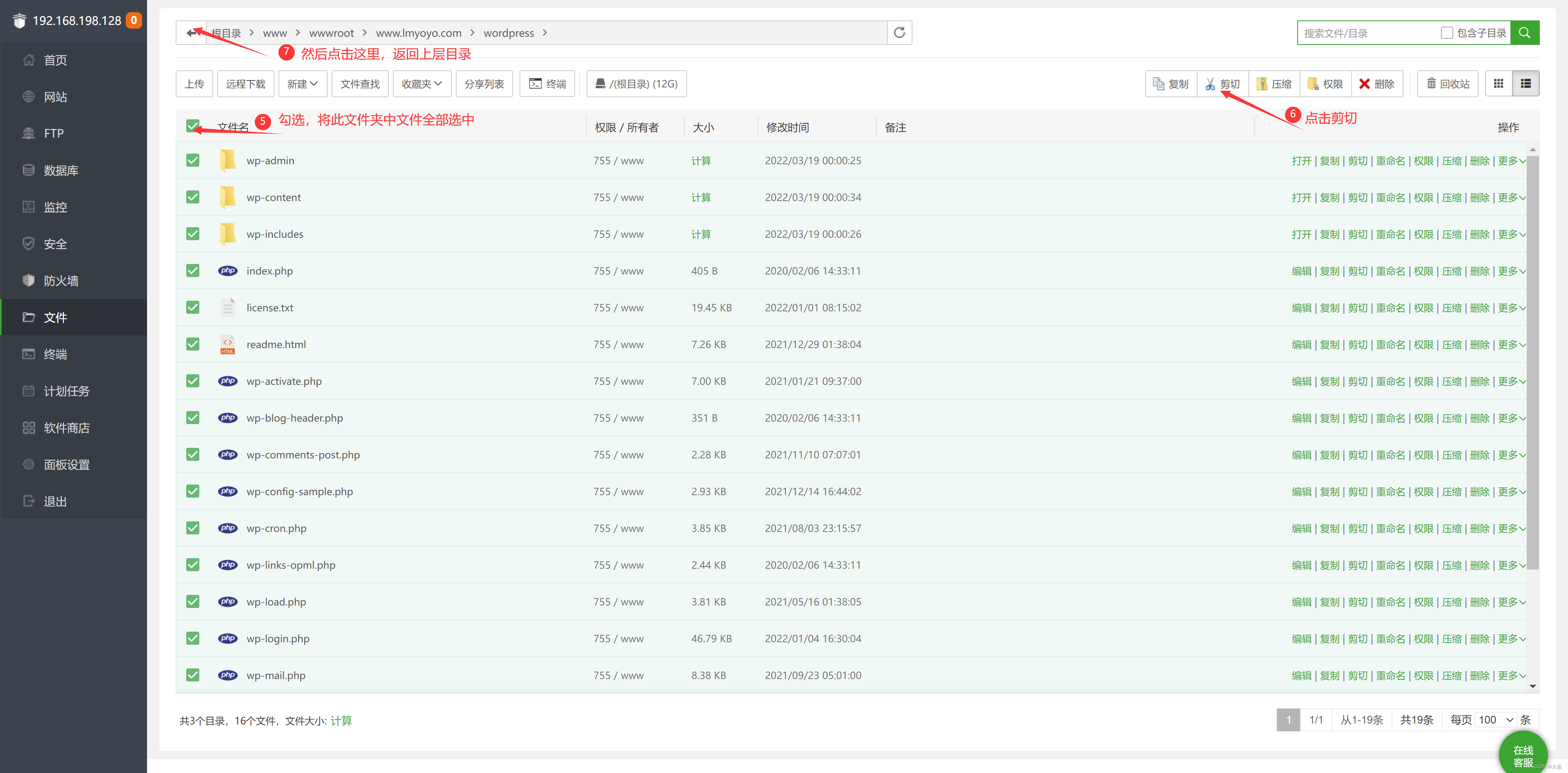The width and height of the screenshot is (1568, 773).
Task: Click the wp-includes folder icon
Action: 228,234
